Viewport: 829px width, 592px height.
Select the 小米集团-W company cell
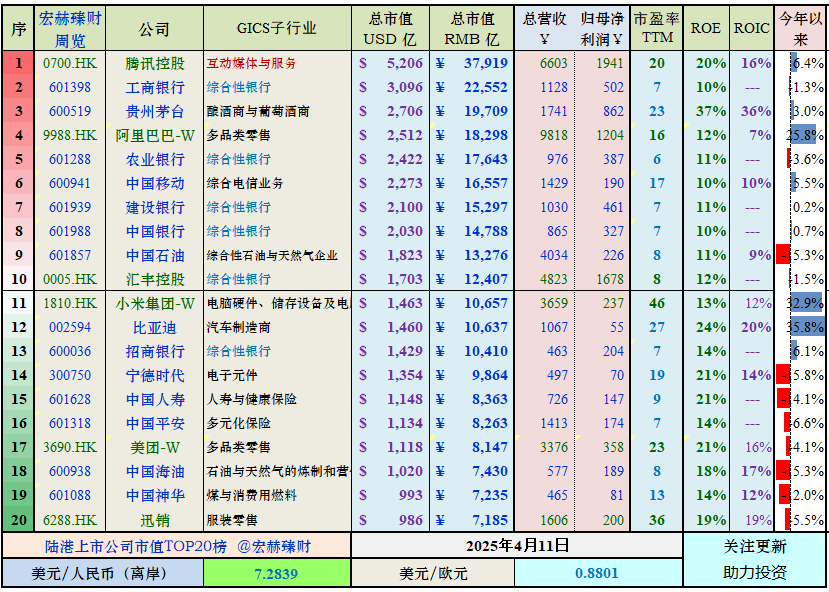coord(154,303)
